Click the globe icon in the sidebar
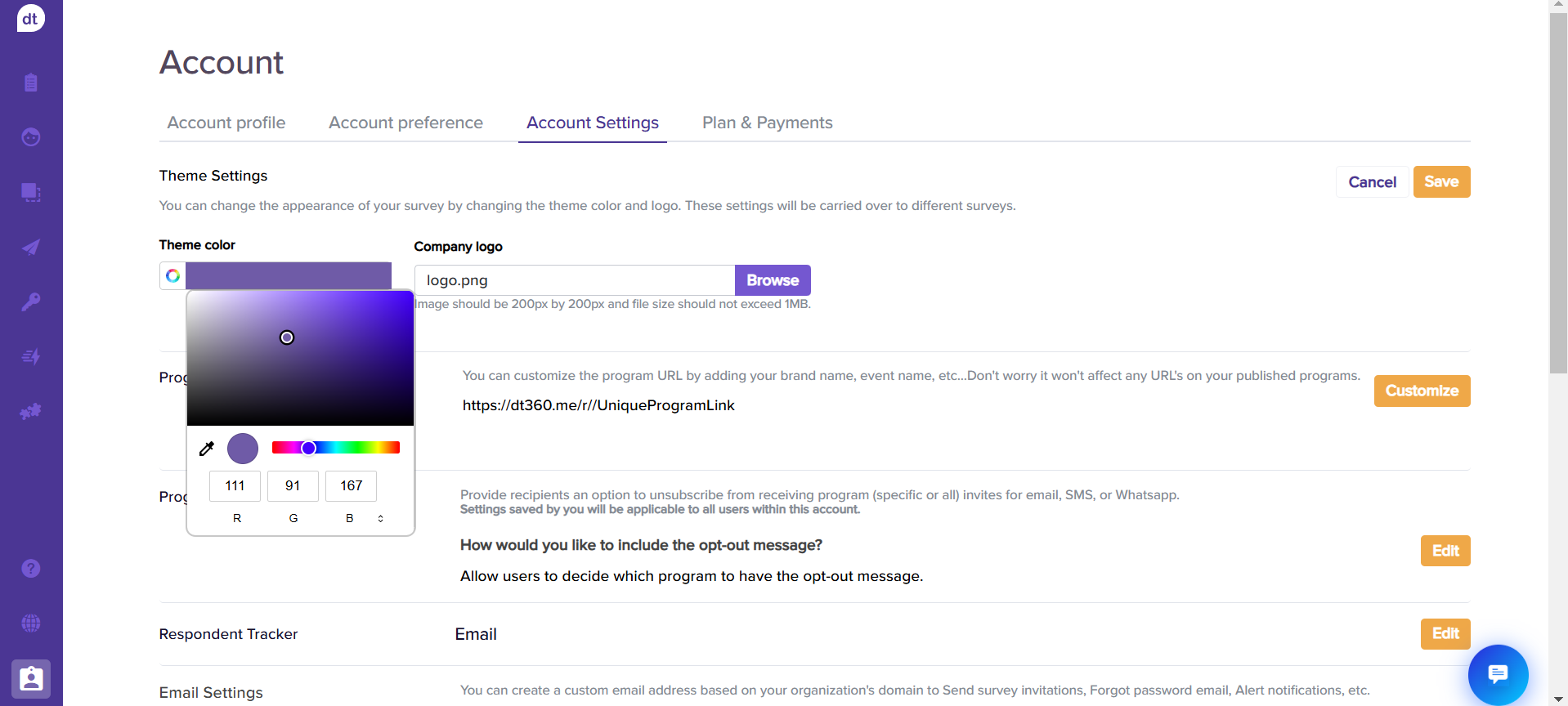 click(31, 623)
